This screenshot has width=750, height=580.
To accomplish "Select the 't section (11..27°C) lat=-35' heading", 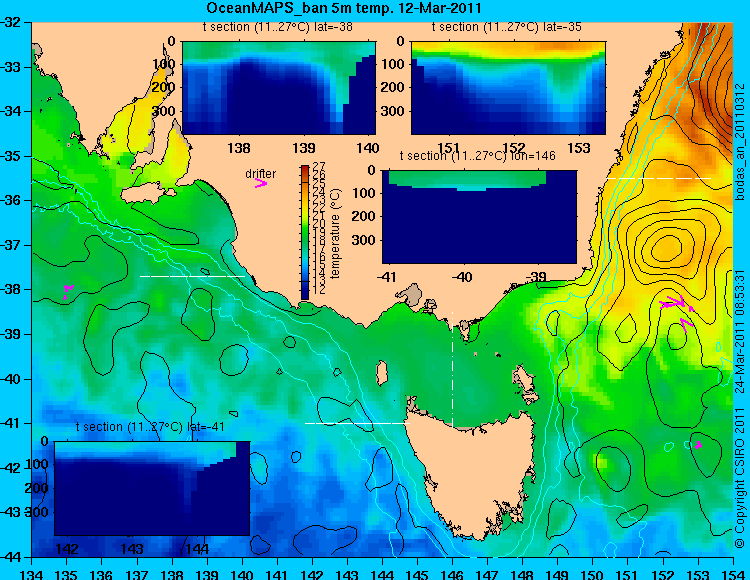I will (x=507, y=27).
